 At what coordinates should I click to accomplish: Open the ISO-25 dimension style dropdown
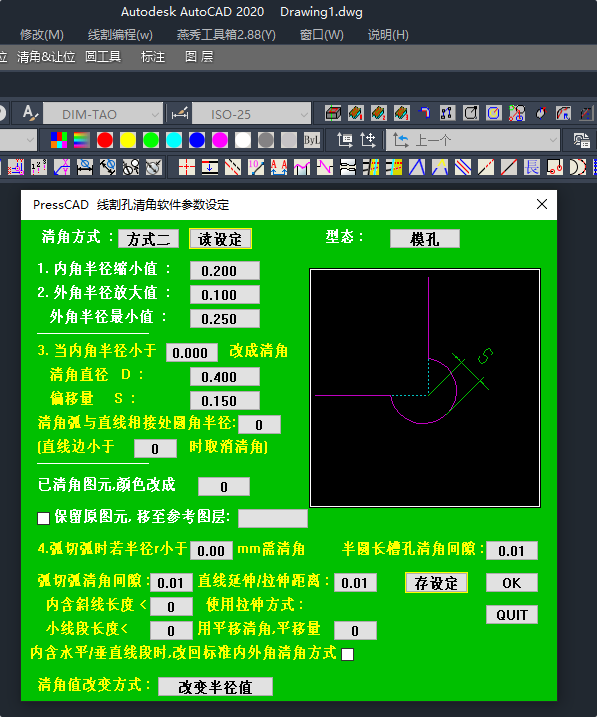251,113
